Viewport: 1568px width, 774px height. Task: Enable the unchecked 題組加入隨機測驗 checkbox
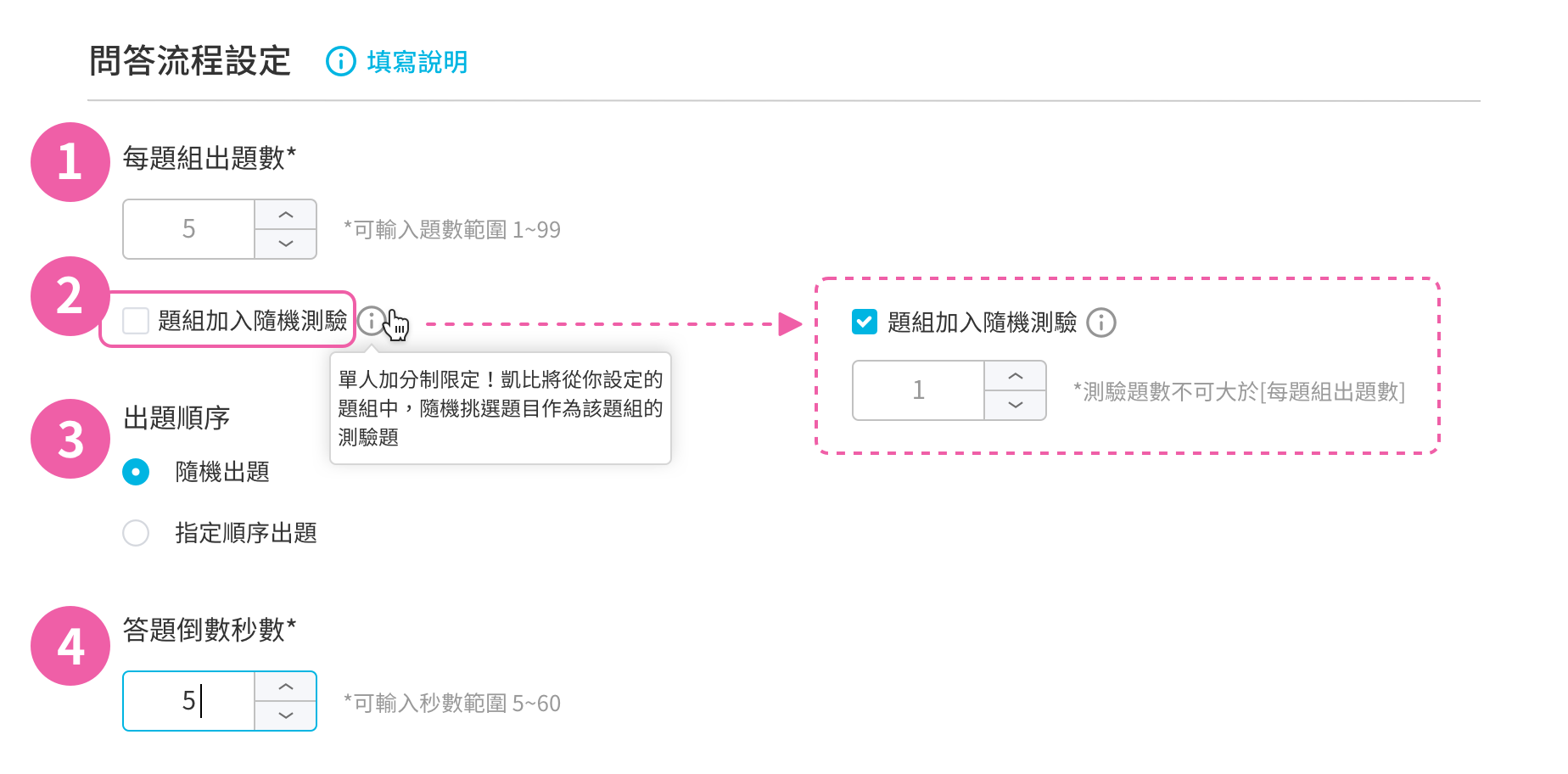click(x=136, y=321)
